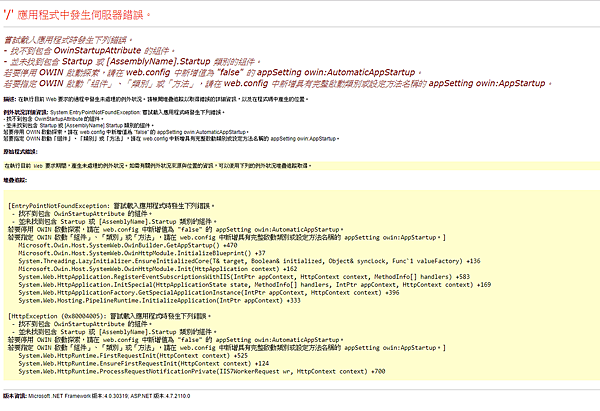Click the 'RegisterEventSubscriptionsWithIIS' +583 line
The height and width of the screenshot is (411, 600).
pyautogui.click(x=244, y=277)
